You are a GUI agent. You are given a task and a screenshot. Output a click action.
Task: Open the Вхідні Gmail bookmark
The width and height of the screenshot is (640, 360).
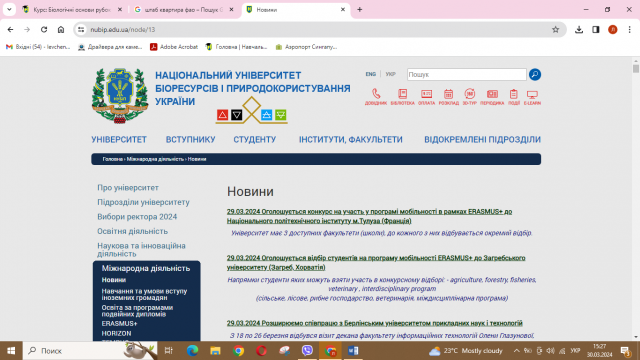pyautogui.click(x=38, y=47)
